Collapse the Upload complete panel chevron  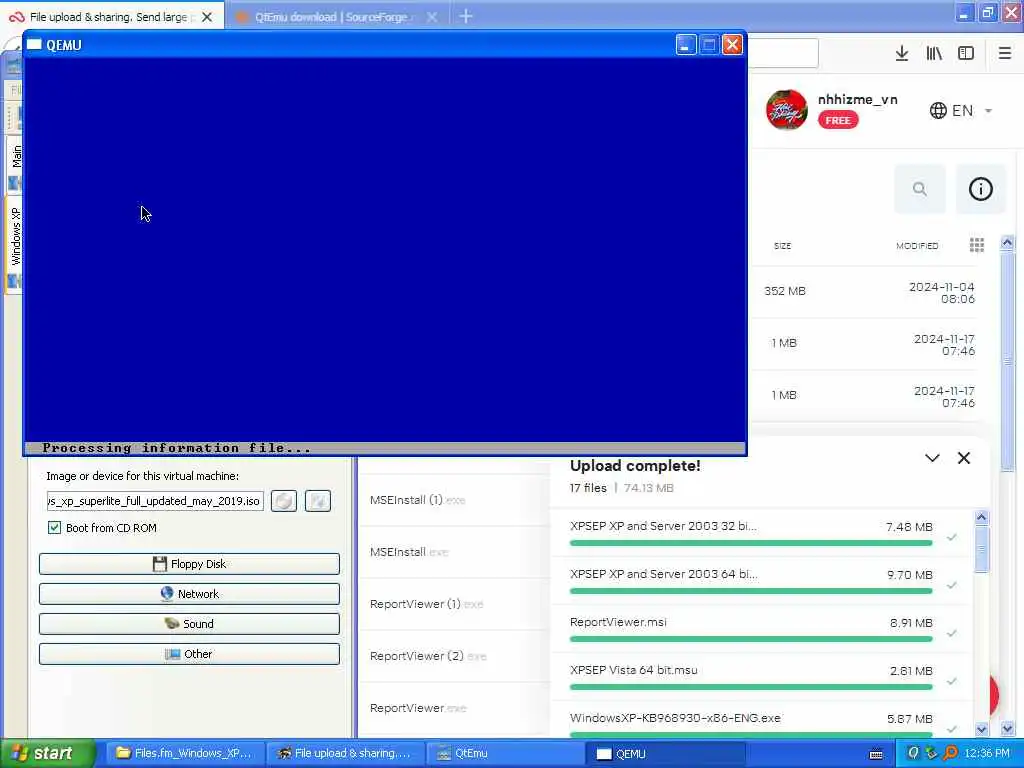tap(933, 458)
